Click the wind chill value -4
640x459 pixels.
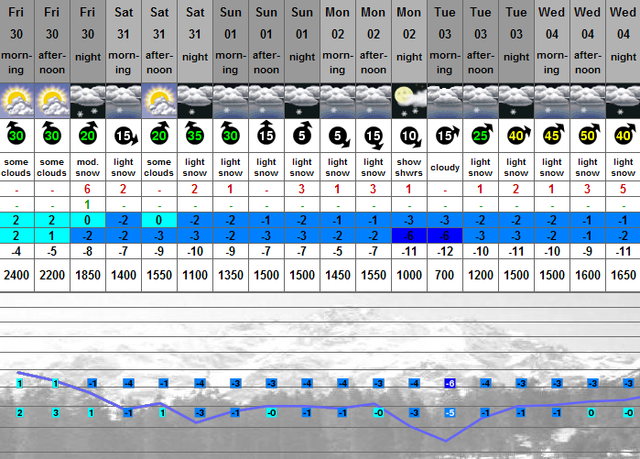click(x=16, y=252)
